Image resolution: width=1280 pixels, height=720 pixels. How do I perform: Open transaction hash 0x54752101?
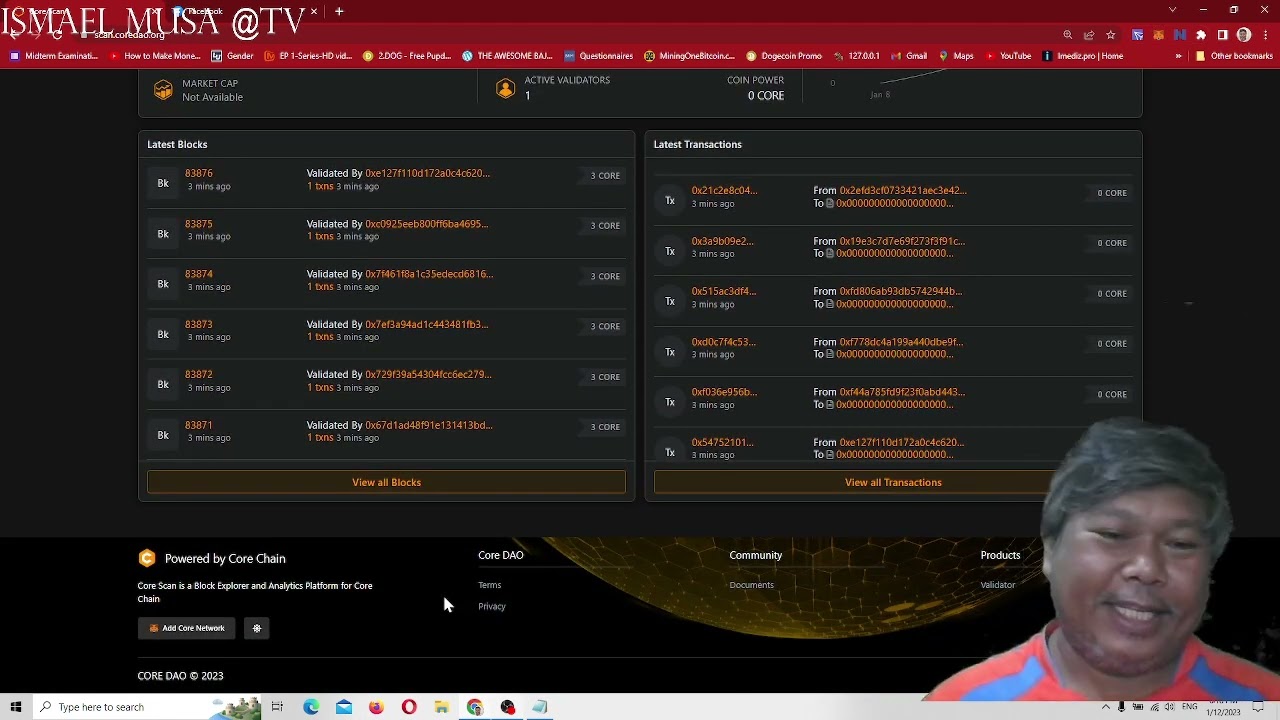[x=723, y=442]
